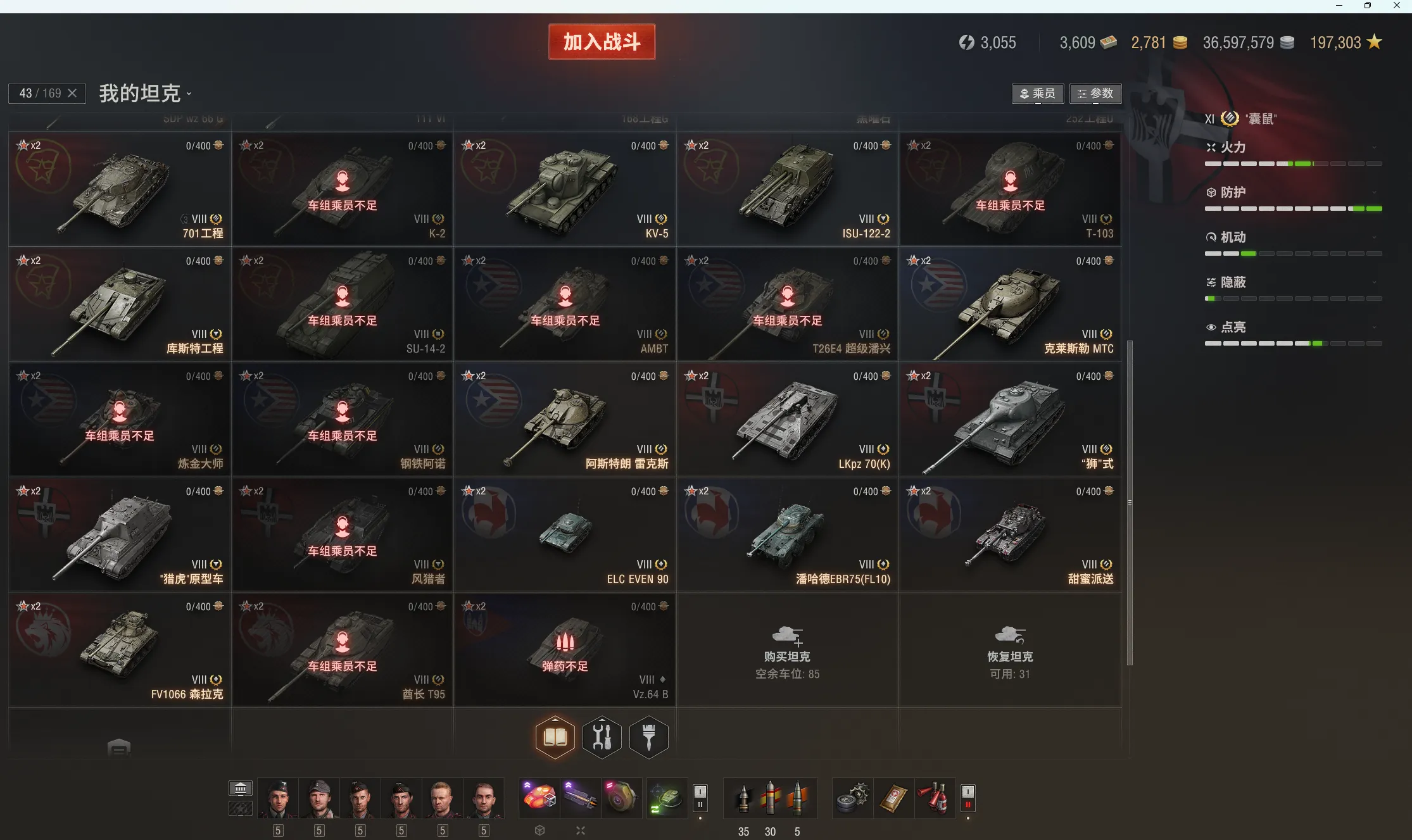Select the first crew member portrait
Image resolution: width=1412 pixels, height=840 pixels.
click(278, 799)
